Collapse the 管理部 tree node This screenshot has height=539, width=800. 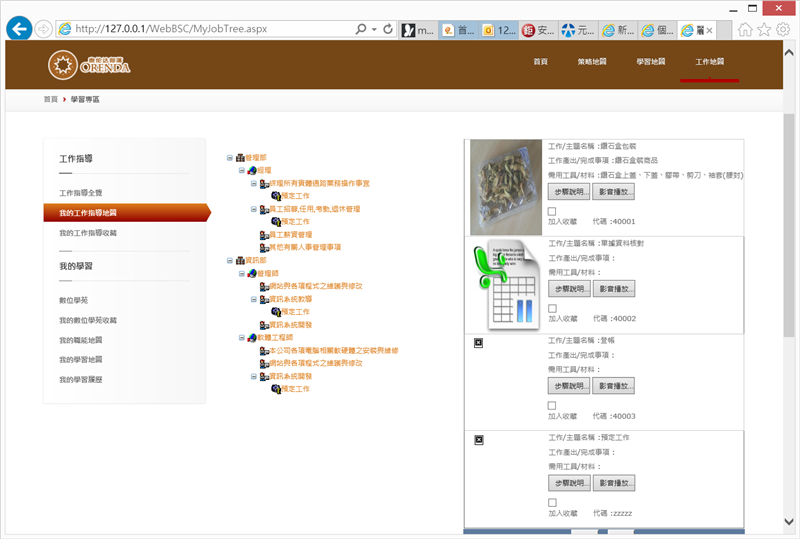pyautogui.click(x=230, y=158)
